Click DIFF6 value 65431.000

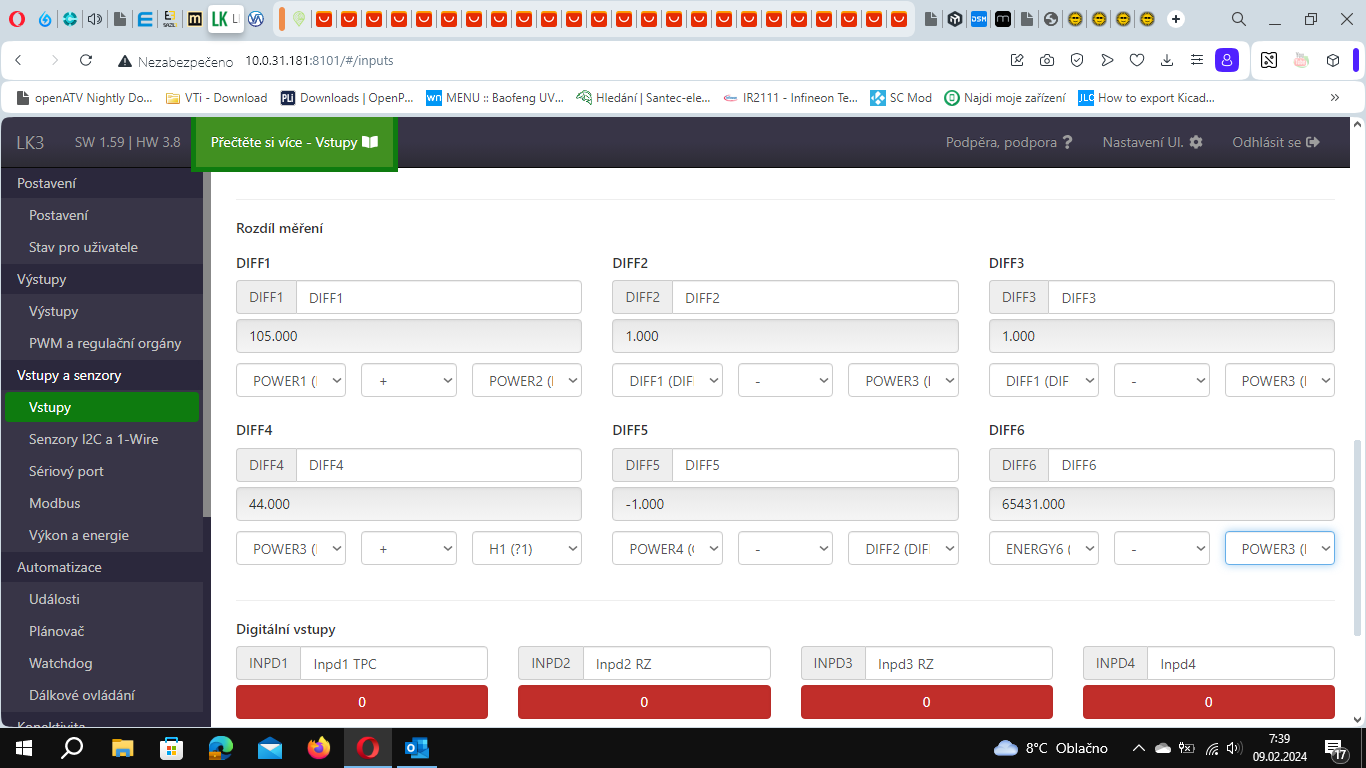[x=1162, y=504]
